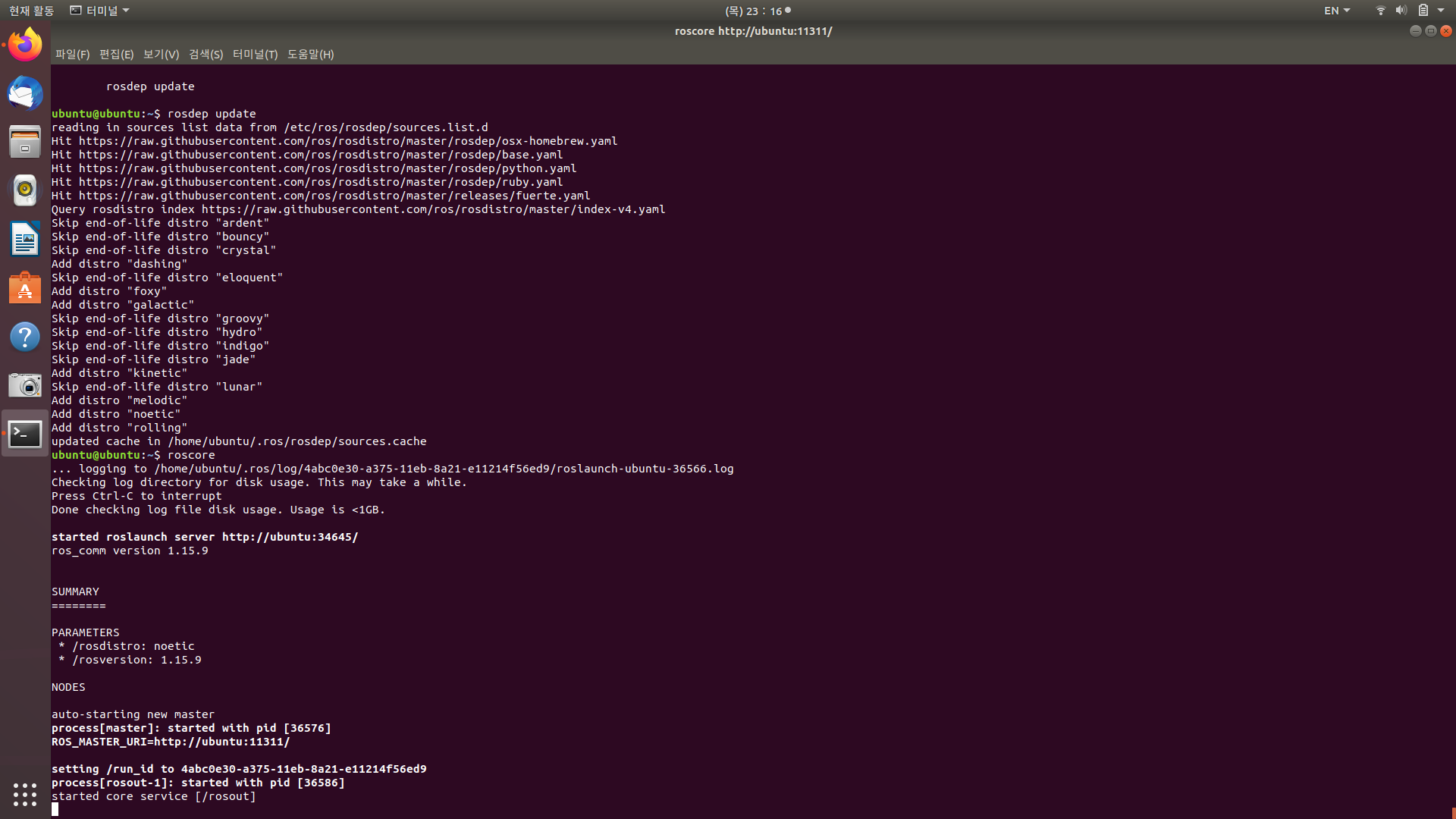Screen dimensions: 1456x819
Task: Open the Wi-Fi network indicator
Action: [1380, 11]
